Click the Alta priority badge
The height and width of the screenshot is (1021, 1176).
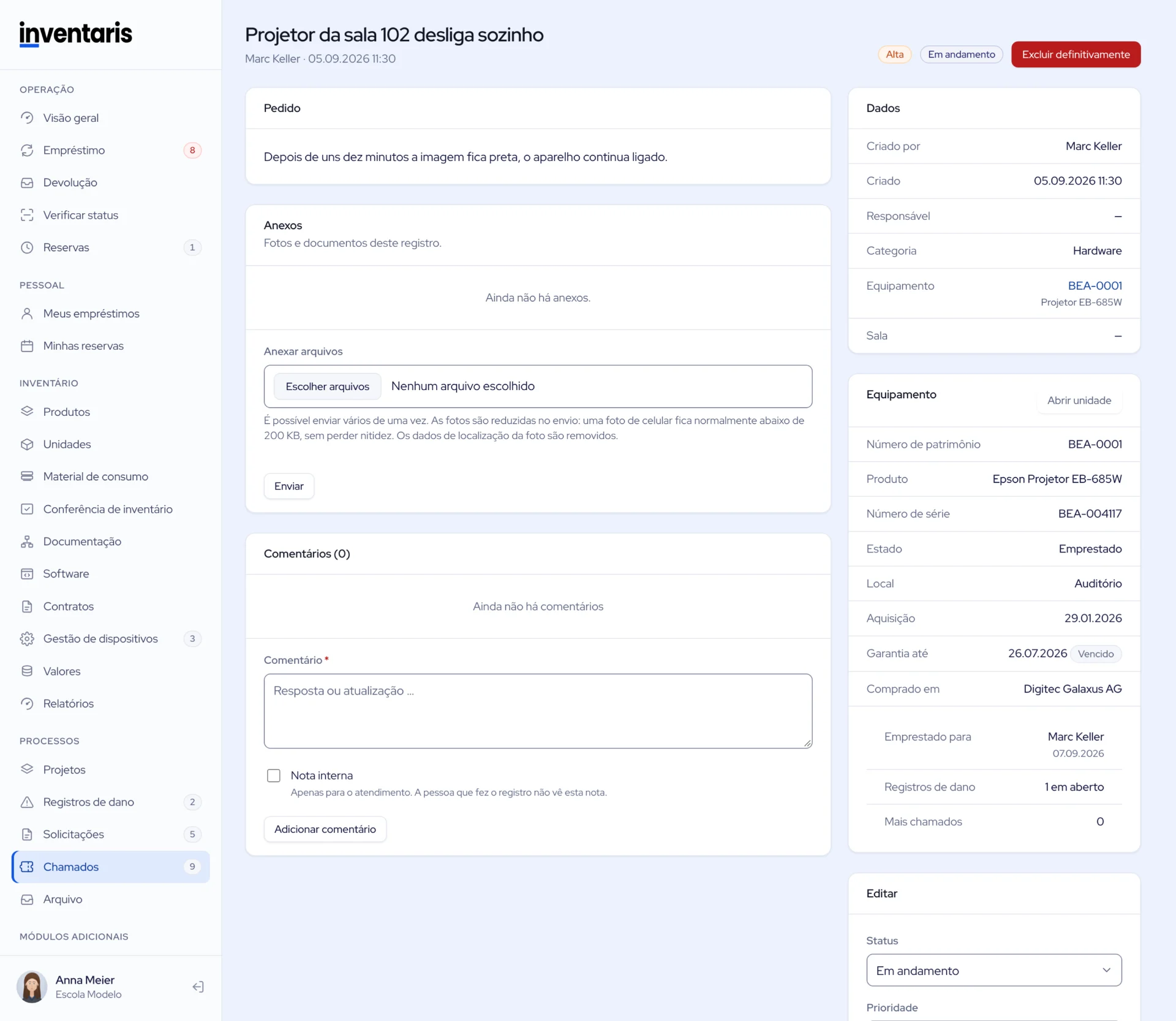[x=894, y=55]
